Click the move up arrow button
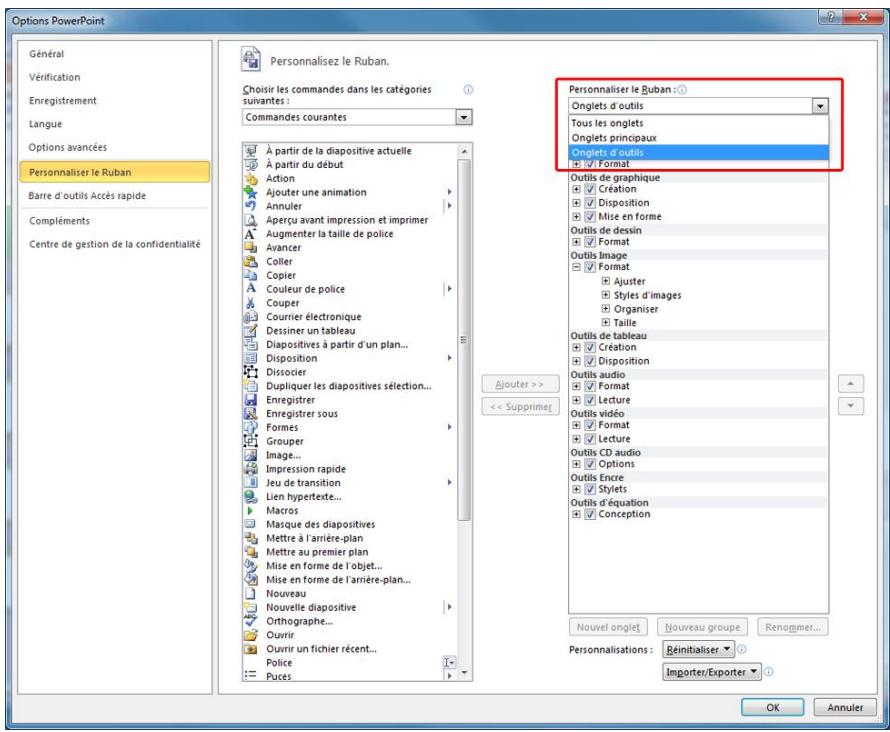Viewport: 890px width, 732px height. click(x=850, y=384)
